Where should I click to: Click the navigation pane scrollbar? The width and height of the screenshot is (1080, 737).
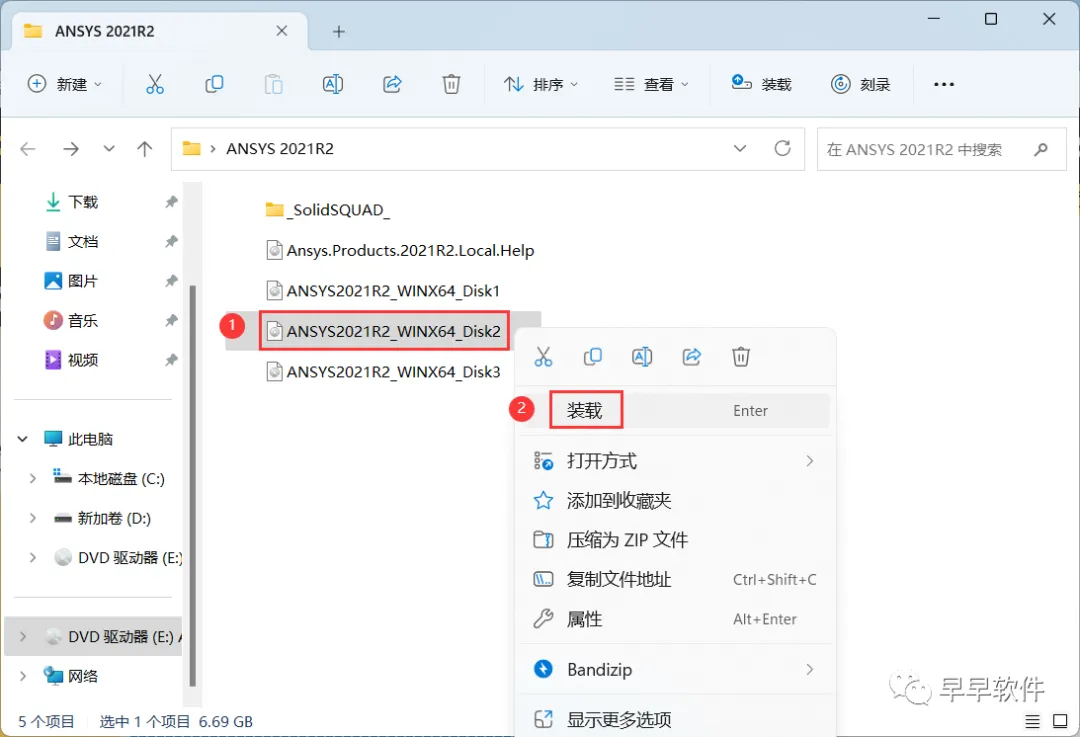[x=193, y=485]
